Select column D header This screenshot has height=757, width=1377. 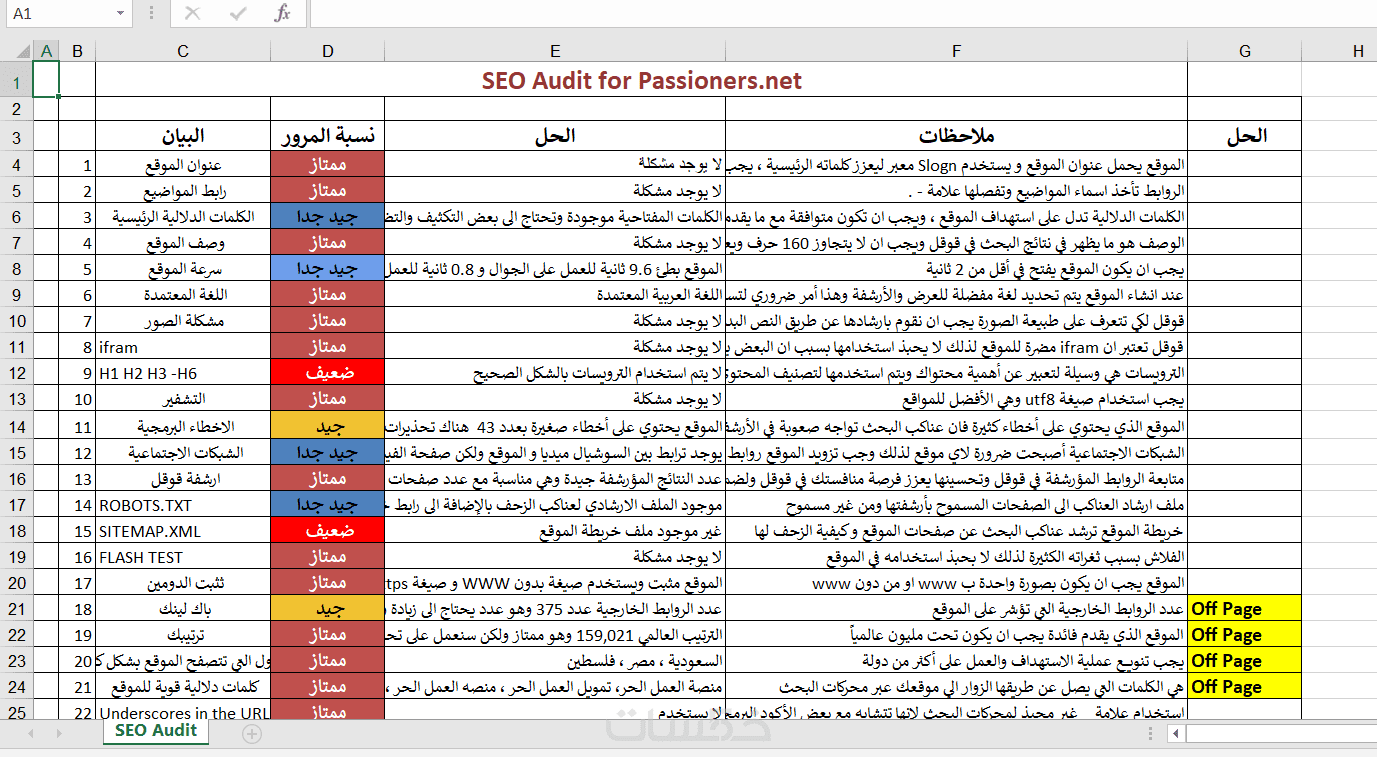pyautogui.click(x=327, y=51)
